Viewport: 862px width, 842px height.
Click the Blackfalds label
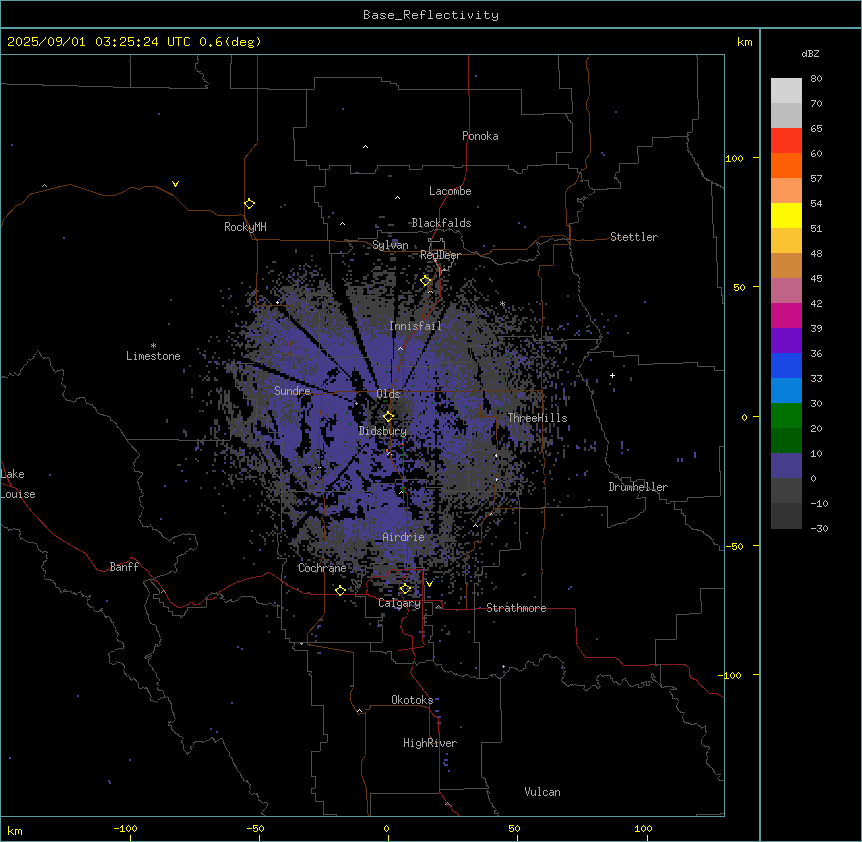tap(441, 223)
